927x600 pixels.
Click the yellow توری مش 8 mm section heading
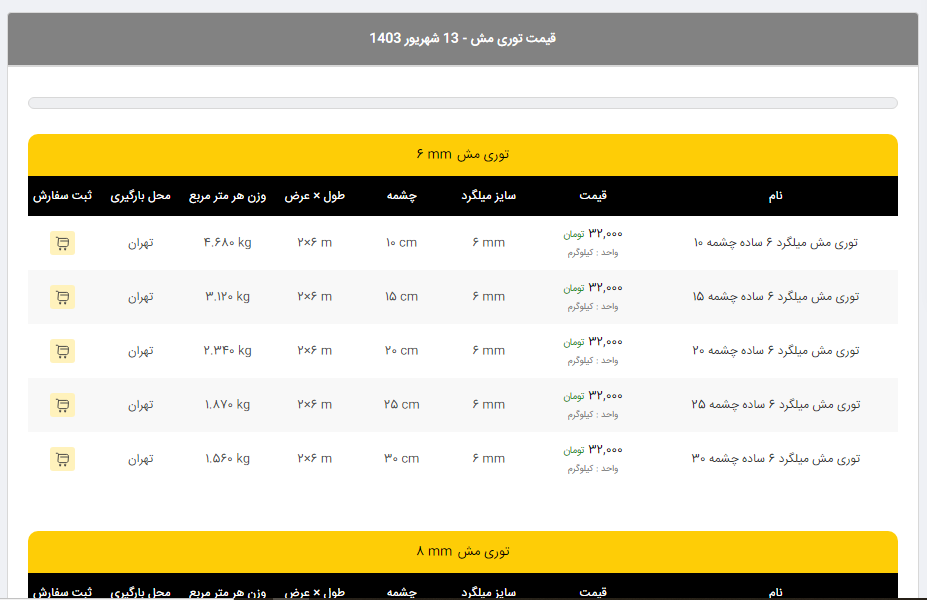[462, 552]
